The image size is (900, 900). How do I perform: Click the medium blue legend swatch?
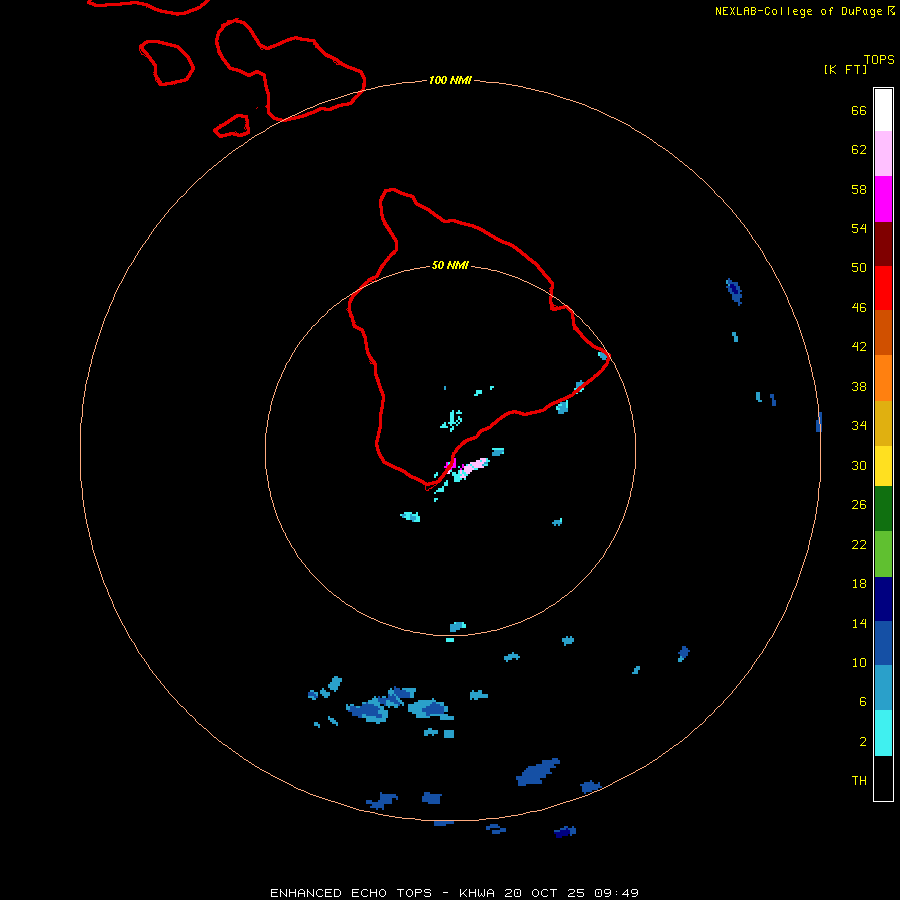tap(883, 643)
